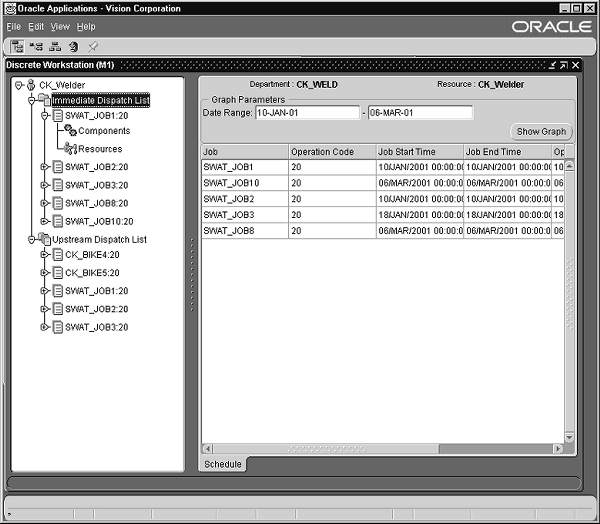
Task: Select the SWAT_JOB2 cell in Job column
Action: point(245,199)
